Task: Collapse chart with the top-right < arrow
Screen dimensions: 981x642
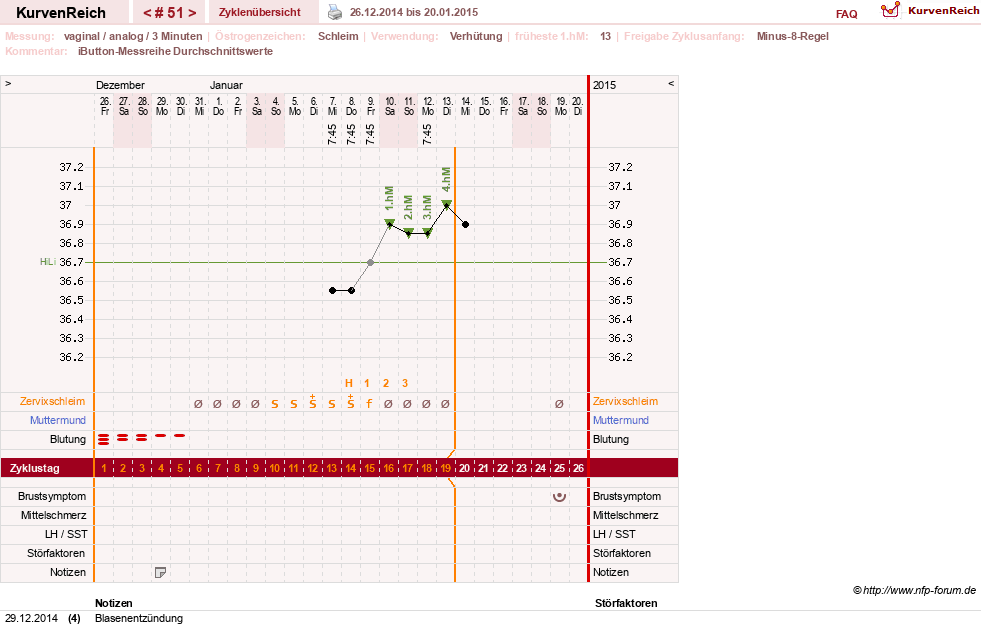Action: point(671,83)
